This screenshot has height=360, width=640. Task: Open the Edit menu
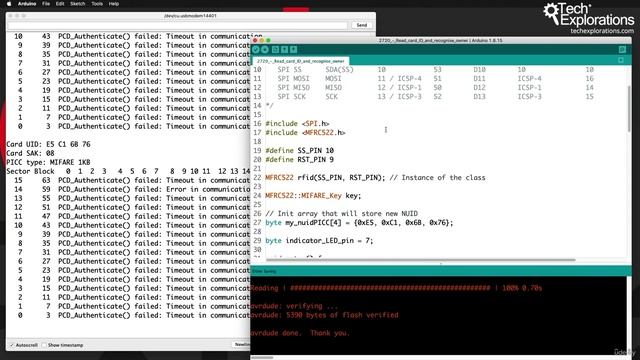tap(60, 4)
